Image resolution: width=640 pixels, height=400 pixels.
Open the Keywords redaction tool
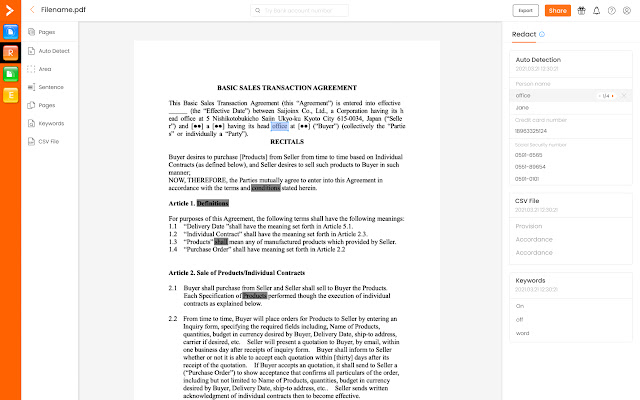46,123
